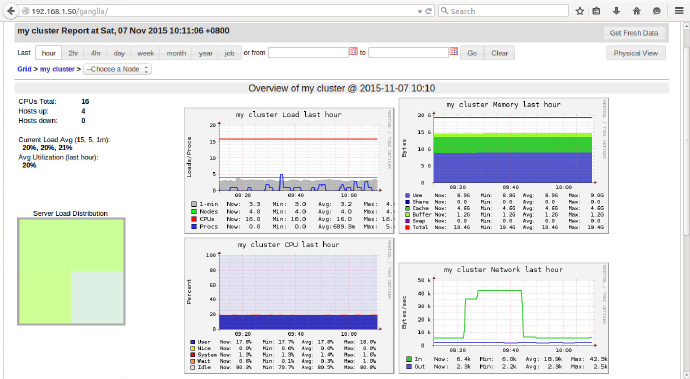This screenshot has height=379, width=690.
Task: Click the 'Hosts up:' label
Action: click(33, 111)
